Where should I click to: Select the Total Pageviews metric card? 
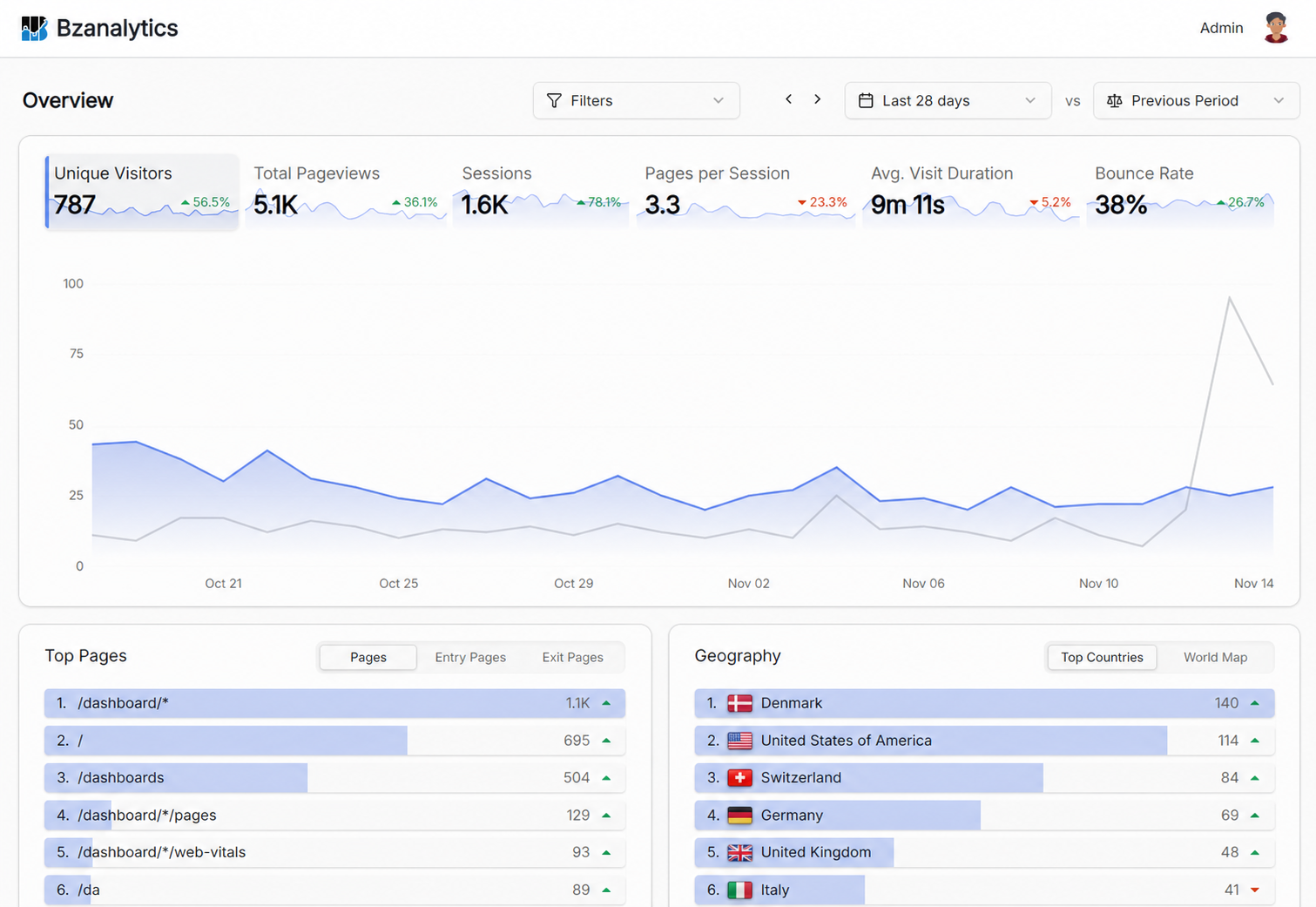(346, 192)
